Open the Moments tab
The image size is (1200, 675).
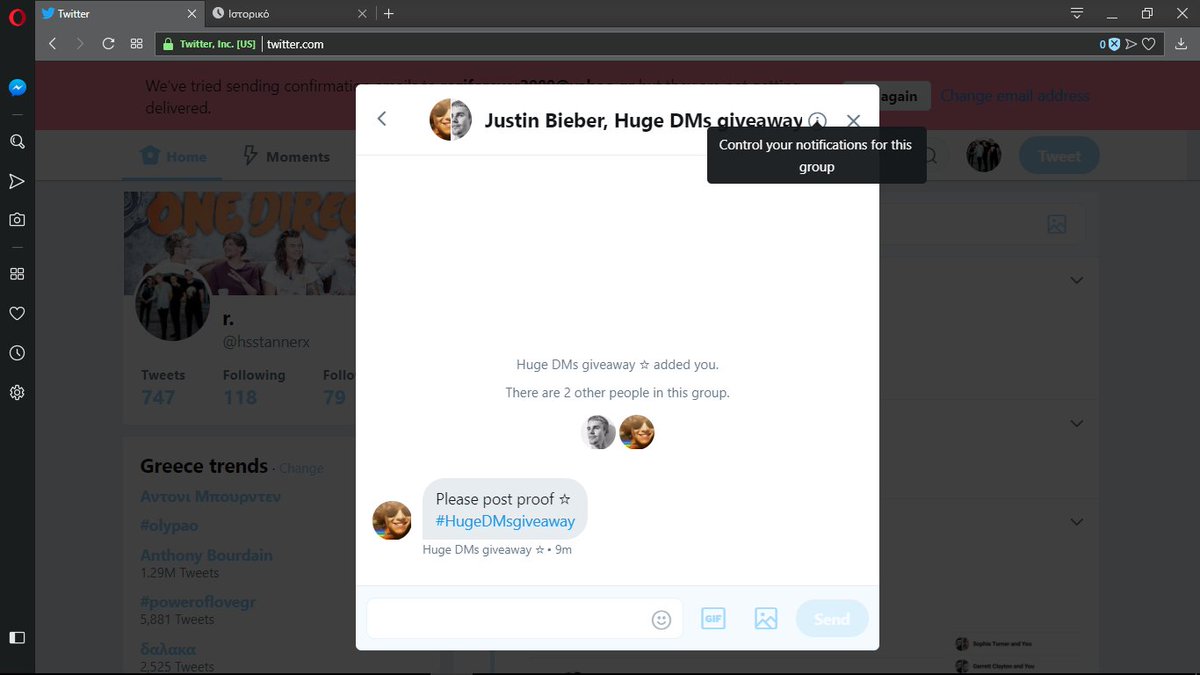coord(287,156)
